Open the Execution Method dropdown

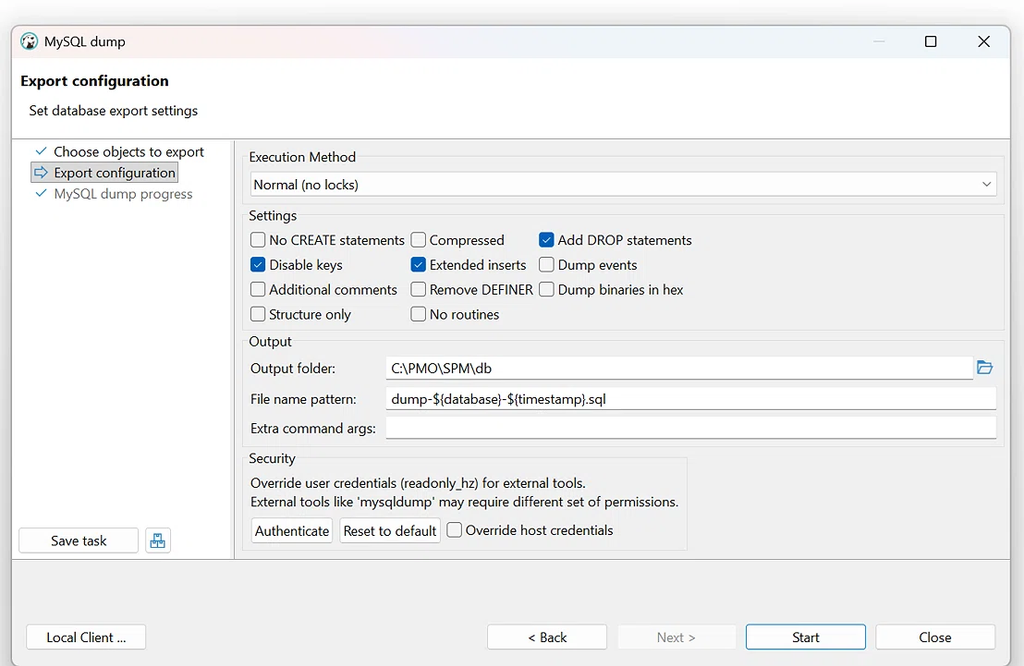[623, 184]
